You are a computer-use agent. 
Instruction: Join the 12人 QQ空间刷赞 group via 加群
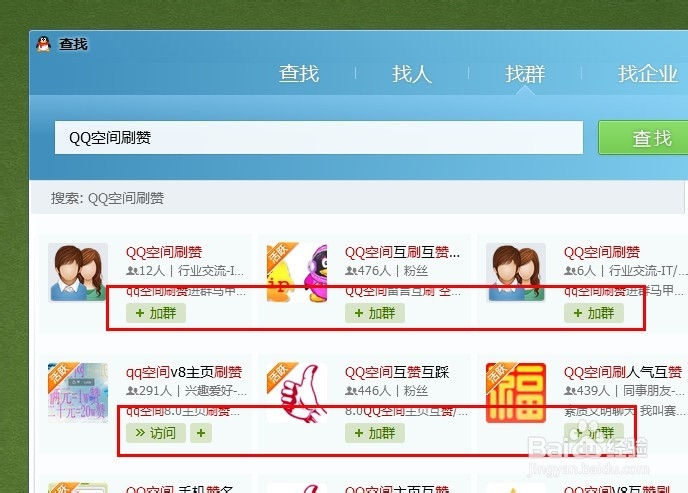pos(155,313)
